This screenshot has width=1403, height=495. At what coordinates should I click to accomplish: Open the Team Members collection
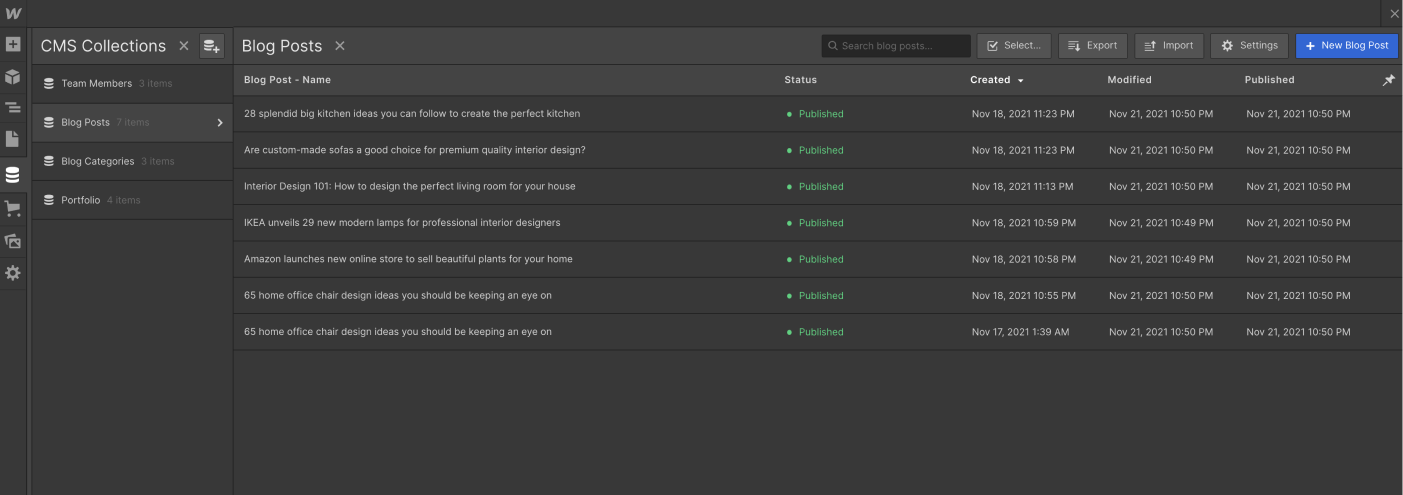[96, 84]
